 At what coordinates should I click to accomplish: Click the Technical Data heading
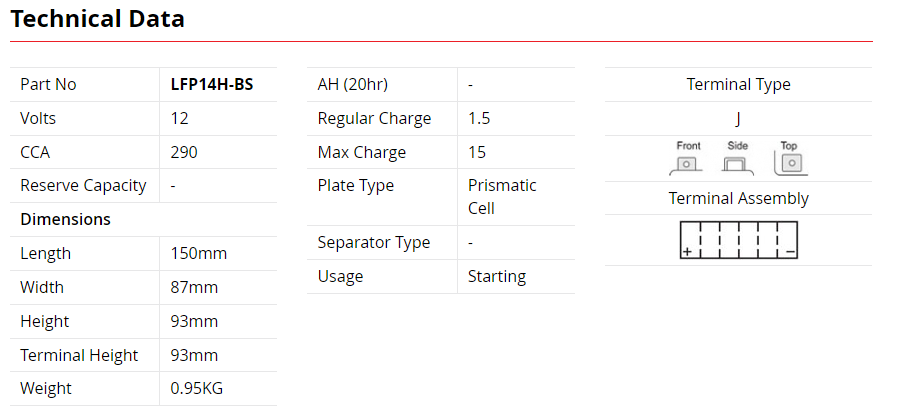pos(97,19)
